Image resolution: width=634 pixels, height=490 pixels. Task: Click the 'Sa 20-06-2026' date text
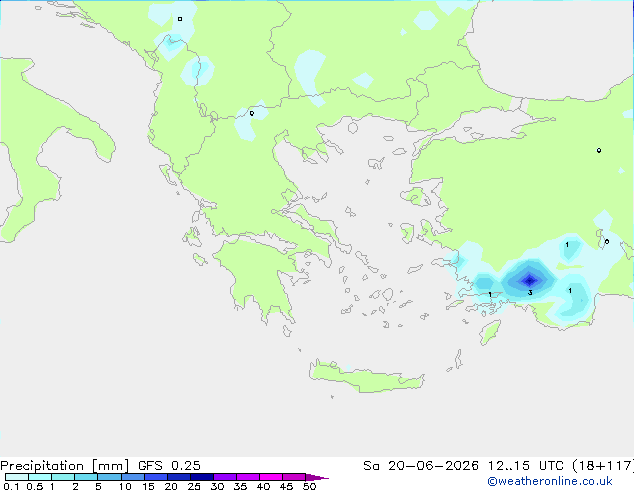tap(421, 466)
